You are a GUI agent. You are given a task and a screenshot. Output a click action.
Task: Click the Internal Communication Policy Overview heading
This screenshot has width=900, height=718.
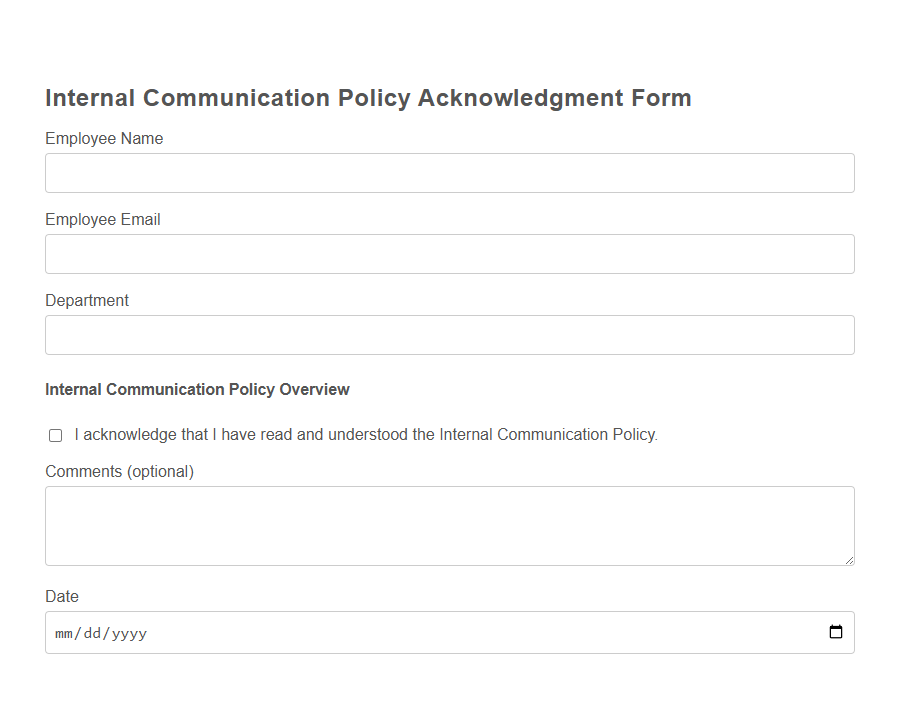coord(197,389)
